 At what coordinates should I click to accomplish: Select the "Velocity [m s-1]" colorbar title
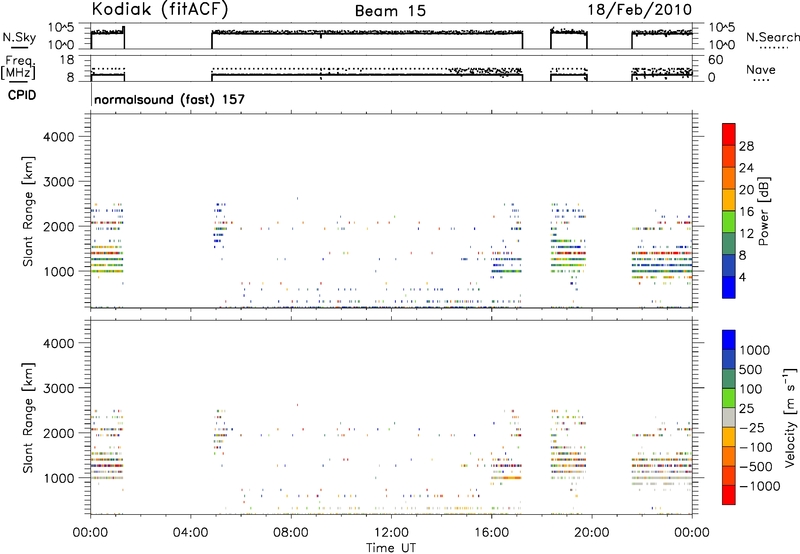(x=790, y=417)
